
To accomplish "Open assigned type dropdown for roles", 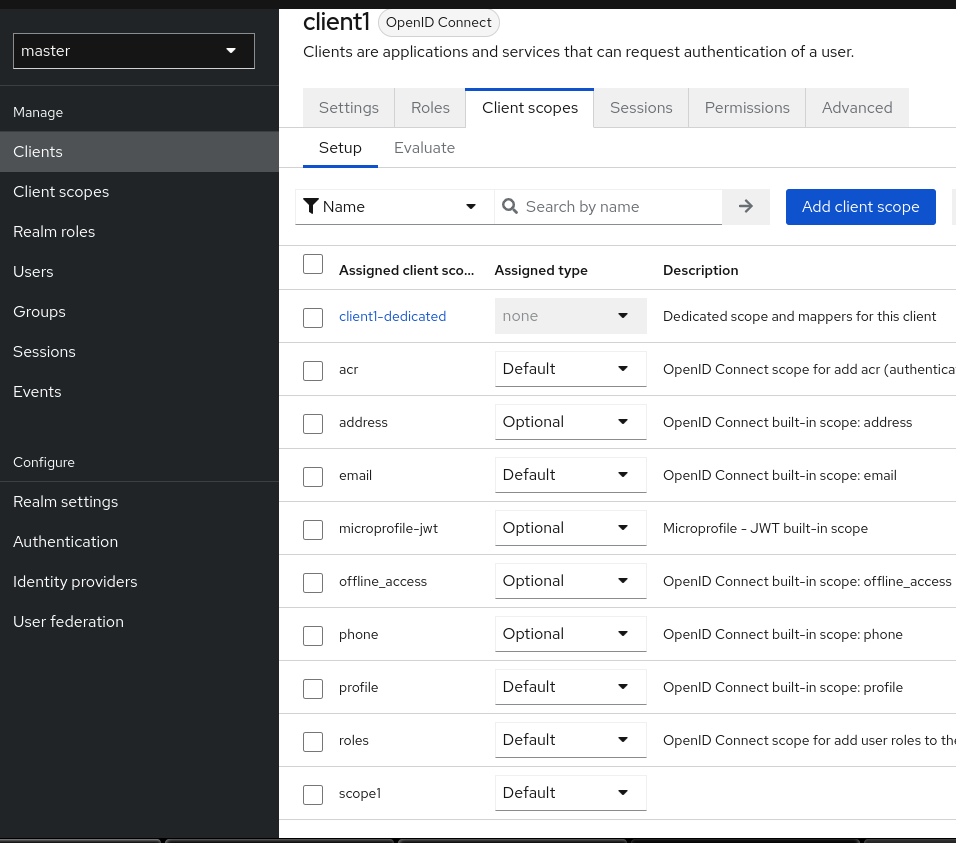I will tap(570, 740).
